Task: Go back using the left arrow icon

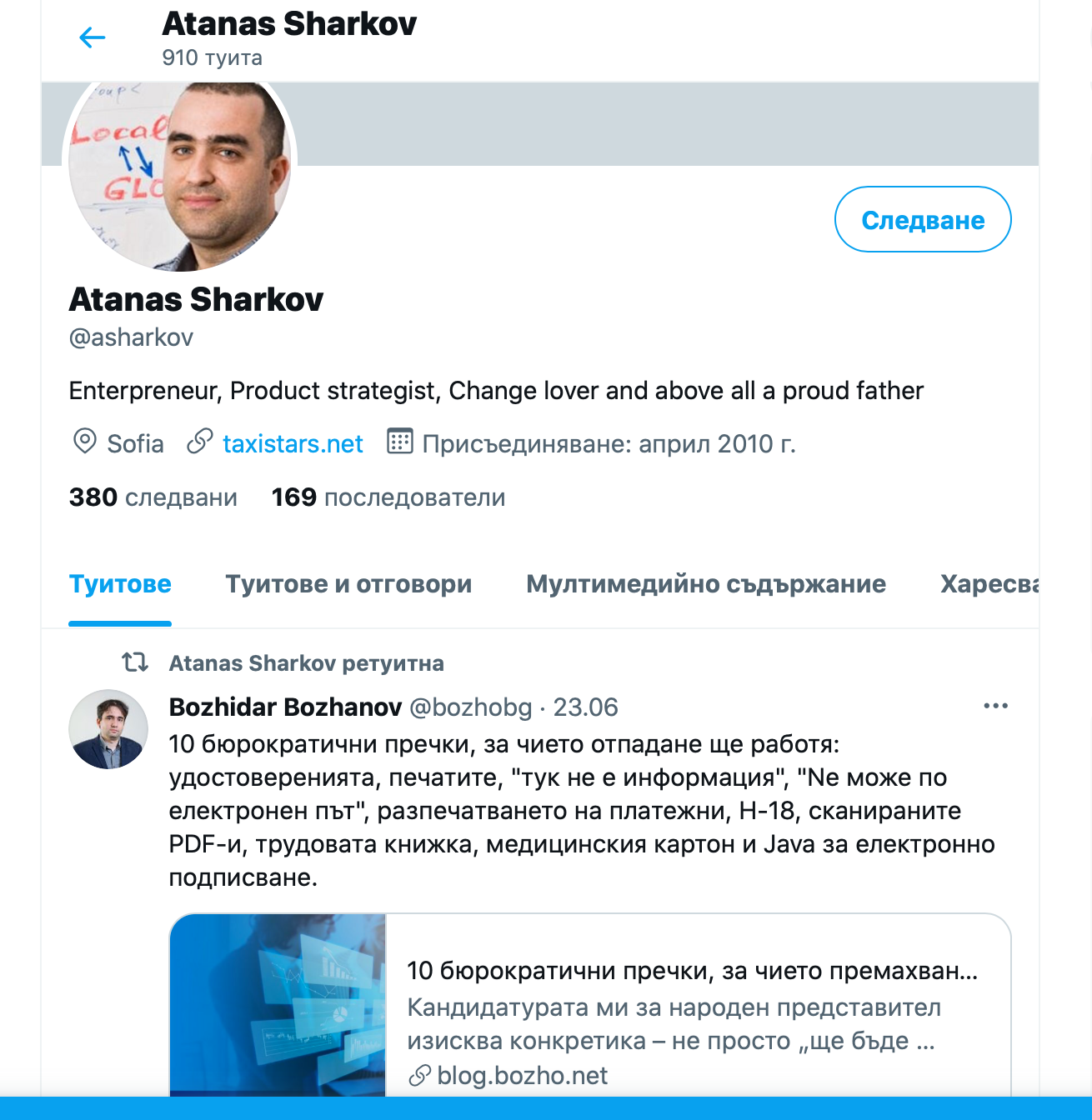Action: click(x=92, y=37)
